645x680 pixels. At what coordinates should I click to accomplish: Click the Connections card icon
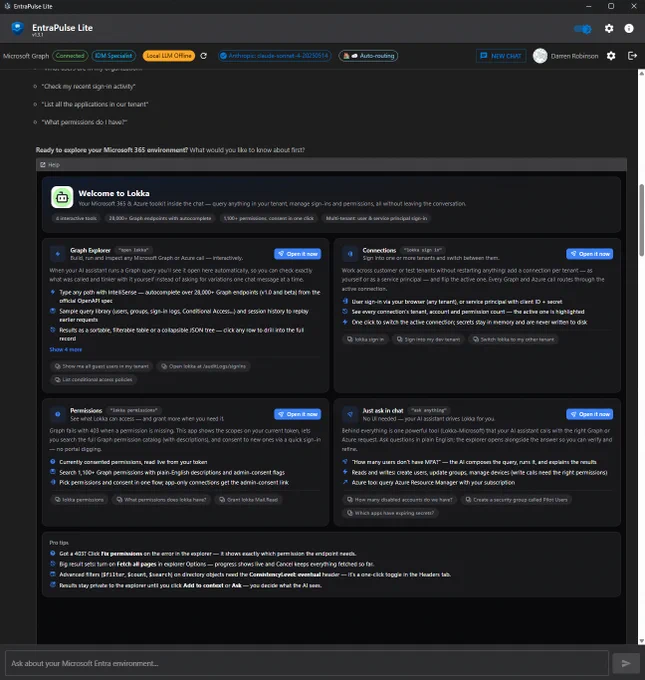[x=350, y=254]
